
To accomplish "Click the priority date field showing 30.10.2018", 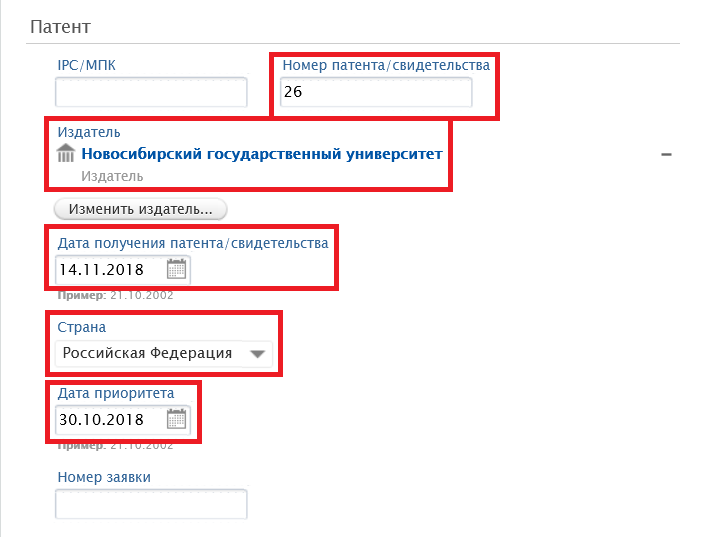I will click(108, 420).
